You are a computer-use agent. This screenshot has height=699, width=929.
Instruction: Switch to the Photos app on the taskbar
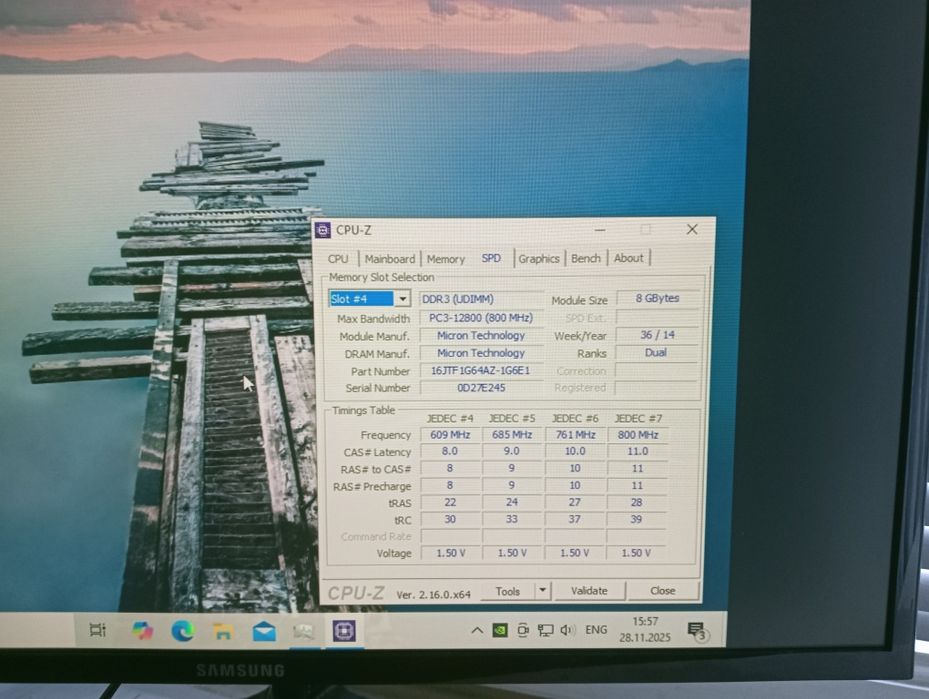click(x=304, y=631)
